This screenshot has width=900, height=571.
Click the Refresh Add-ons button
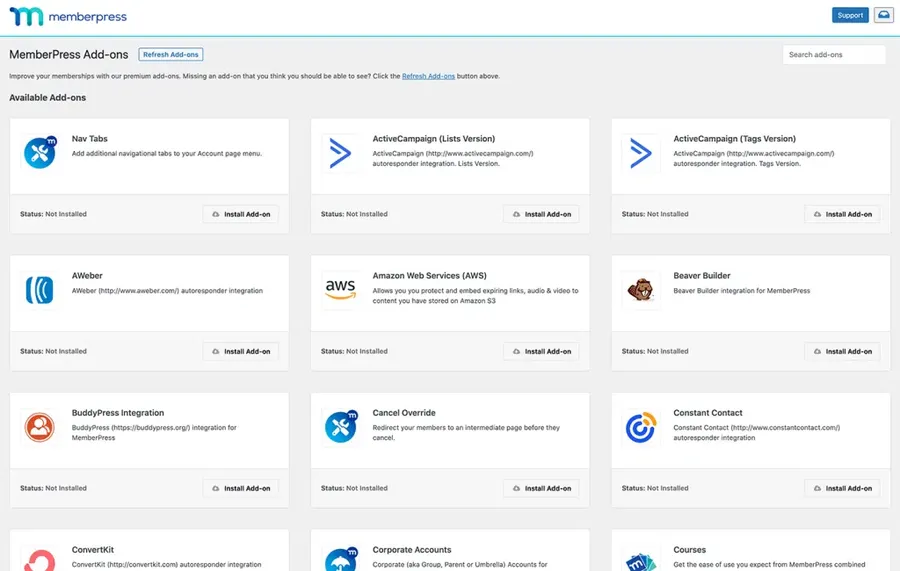point(170,55)
